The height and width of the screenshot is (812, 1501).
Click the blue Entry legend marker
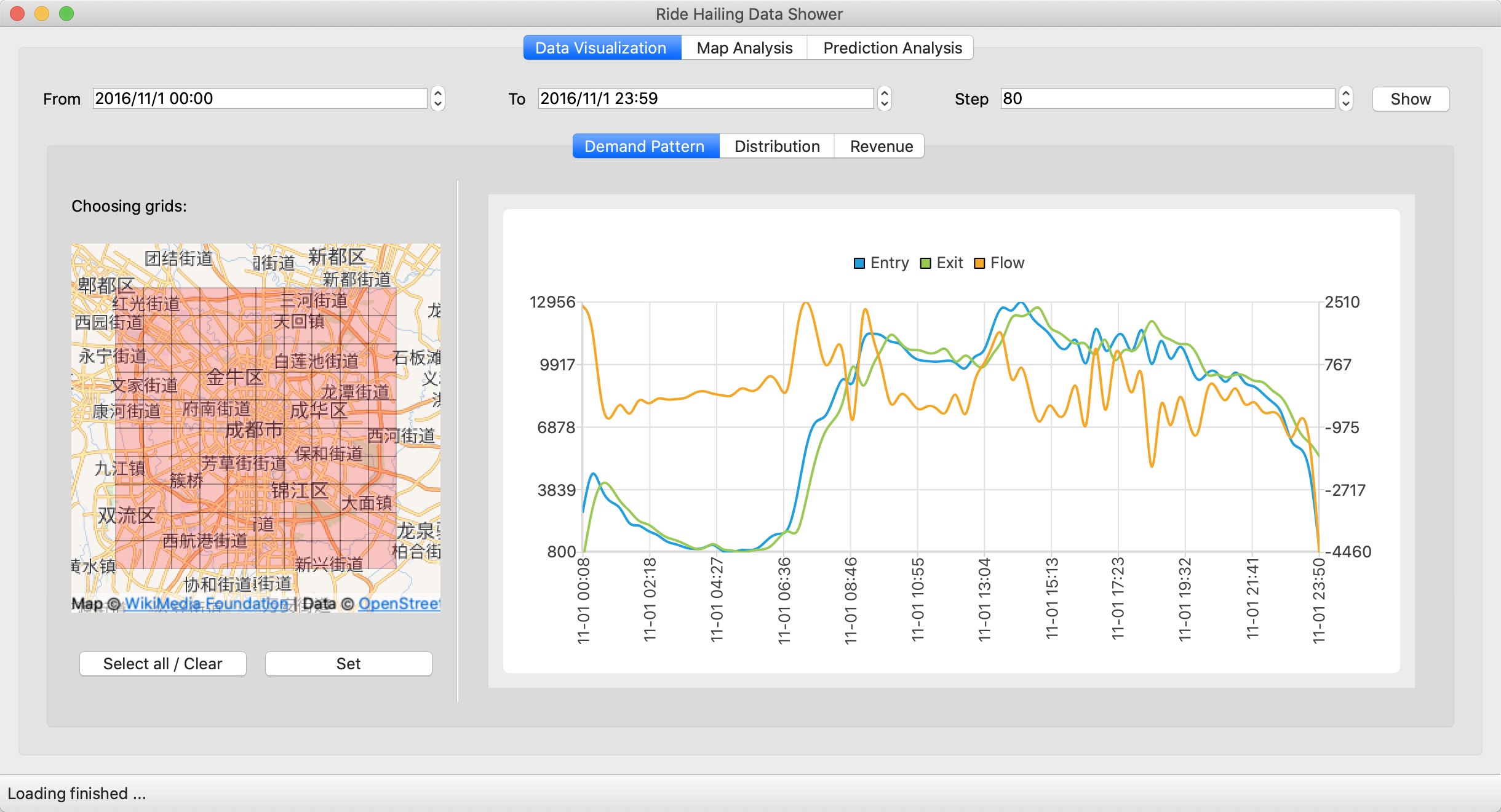pyautogui.click(x=859, y=263)
